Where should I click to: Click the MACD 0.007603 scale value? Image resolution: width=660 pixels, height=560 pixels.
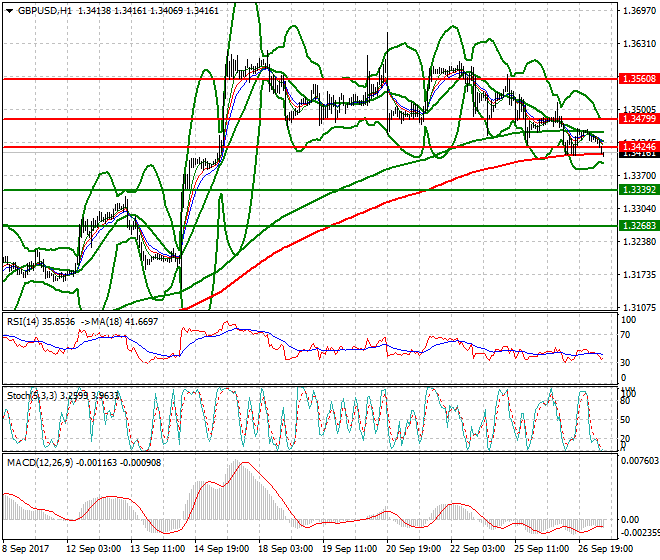tap(640, 461)
